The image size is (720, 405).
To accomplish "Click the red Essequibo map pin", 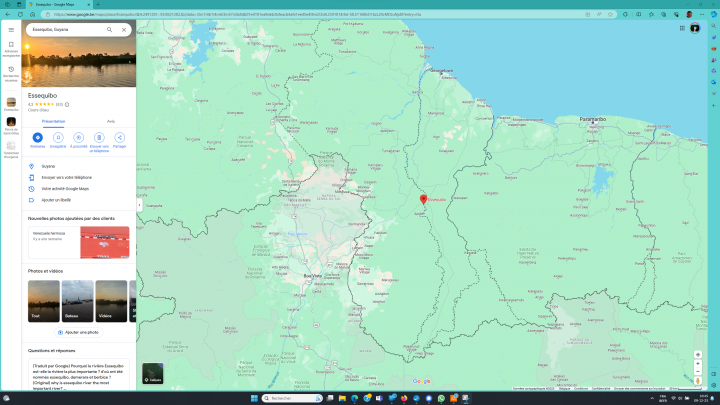I will point(423,199).
